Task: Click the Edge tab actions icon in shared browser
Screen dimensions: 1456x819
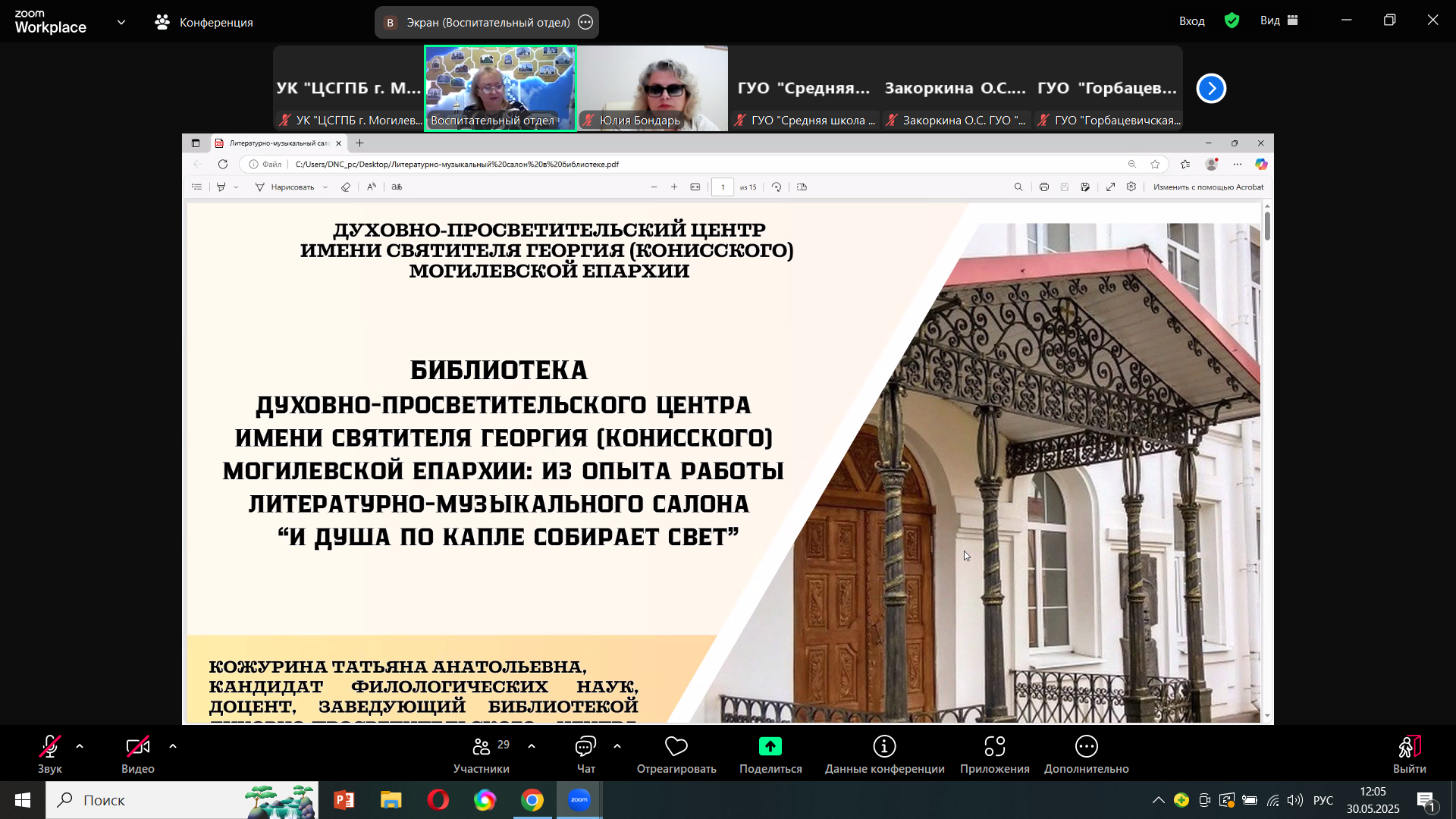Action: coord(196,143)
